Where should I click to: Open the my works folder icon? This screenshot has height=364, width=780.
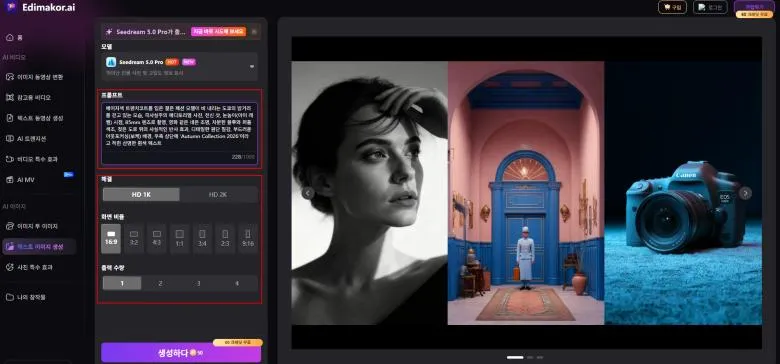click(9, 297)
